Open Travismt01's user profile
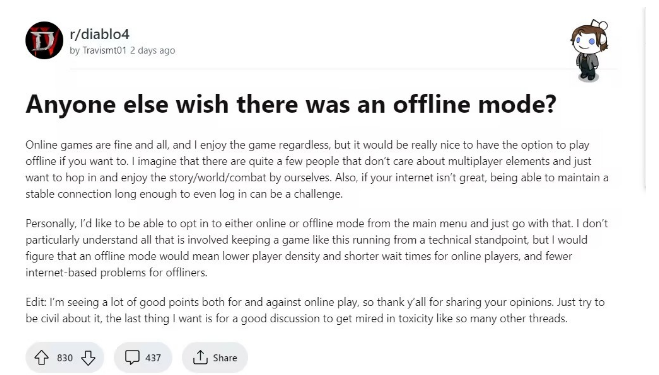This screenshot has width=659, height=375. pyautogui.click(x=104, y=50)
